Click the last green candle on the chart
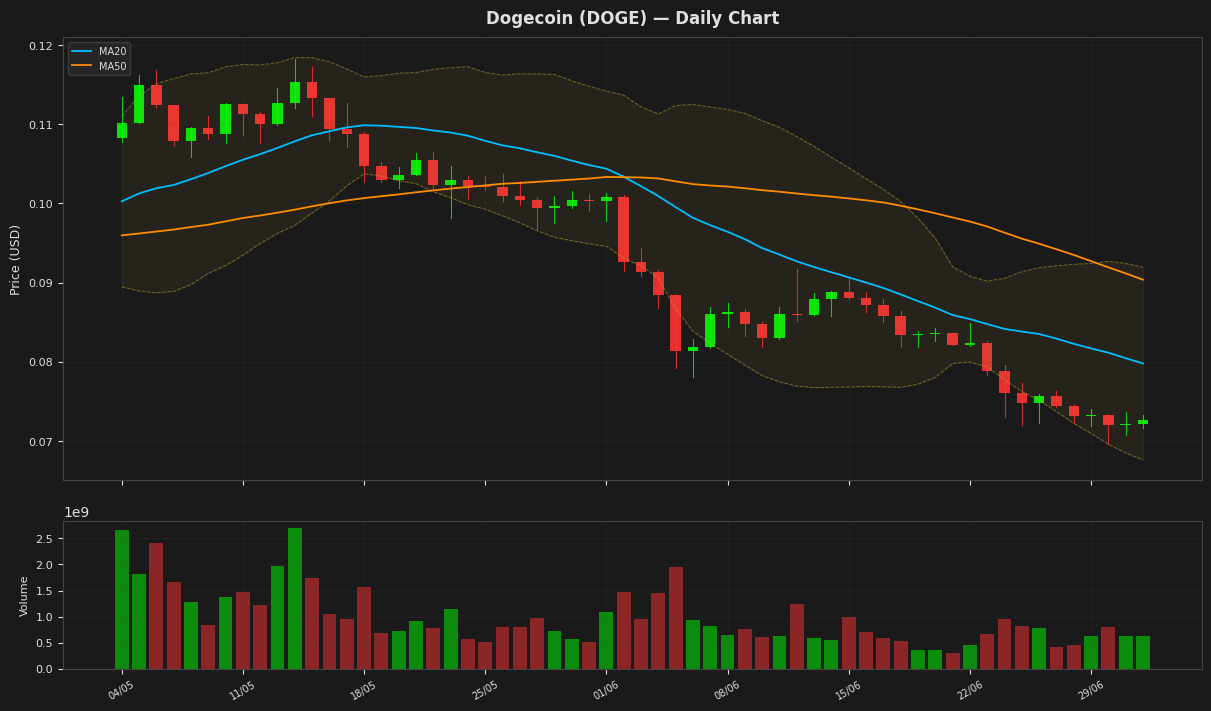The image size is (1211, 711). coord(1143,422)
